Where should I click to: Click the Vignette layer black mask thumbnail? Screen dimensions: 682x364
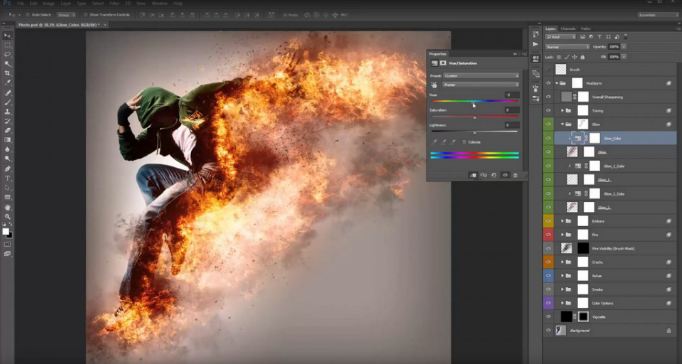coord(583,317)
